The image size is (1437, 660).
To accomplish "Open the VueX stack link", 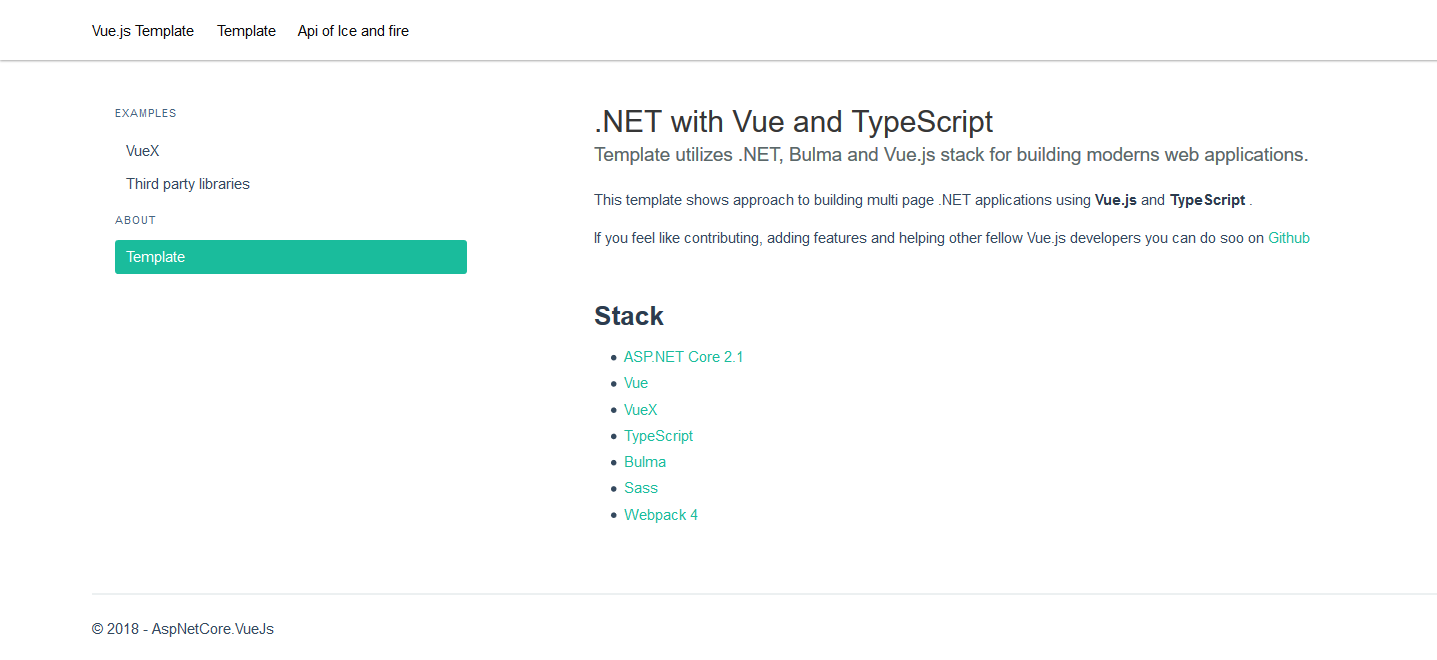I will pos(640,410).
